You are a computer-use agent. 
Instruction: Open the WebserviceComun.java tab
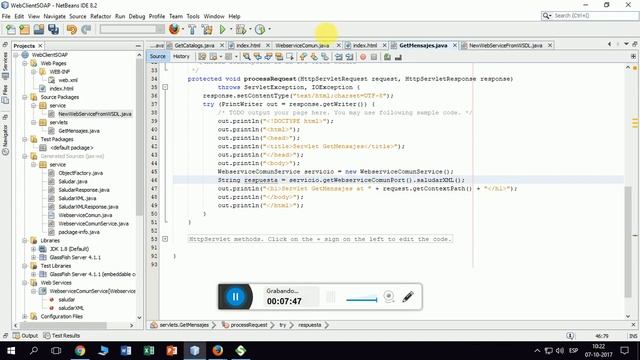point(302,45)
